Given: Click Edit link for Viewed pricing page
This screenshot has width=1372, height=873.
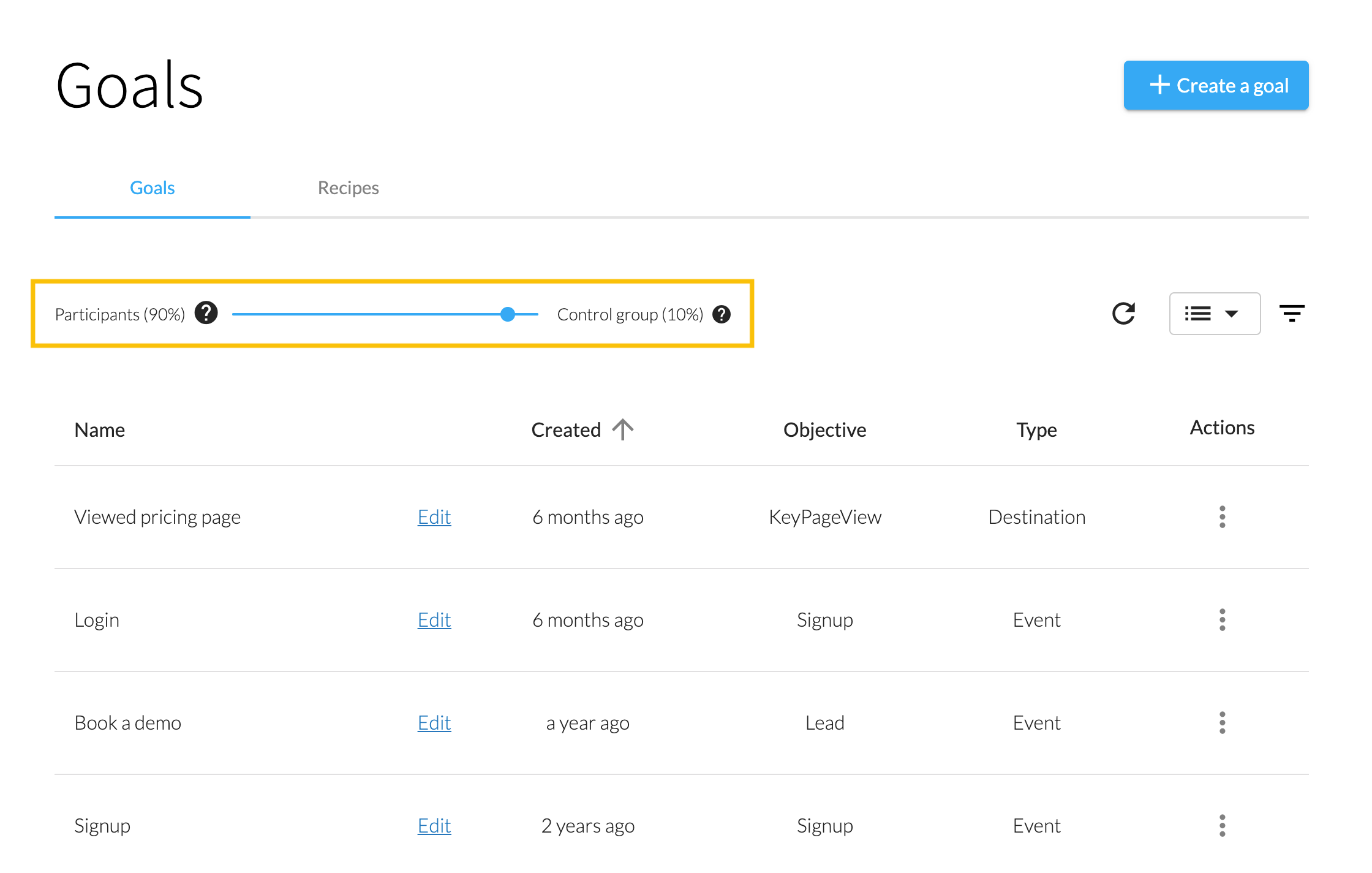Looking at the screenshot, I should [434, 517].
